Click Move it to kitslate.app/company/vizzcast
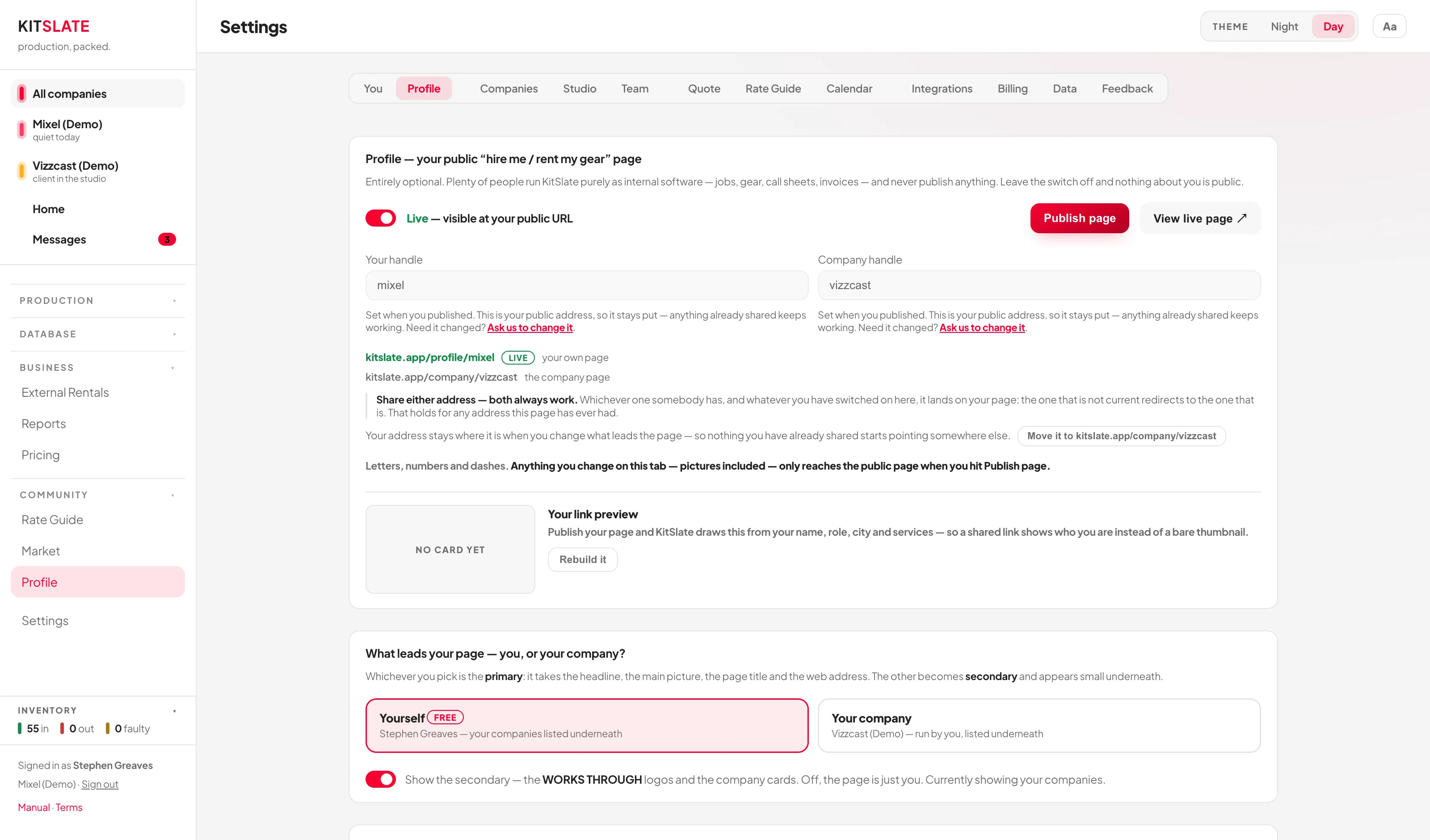1430x840 pixels. tap(1121, 436)
